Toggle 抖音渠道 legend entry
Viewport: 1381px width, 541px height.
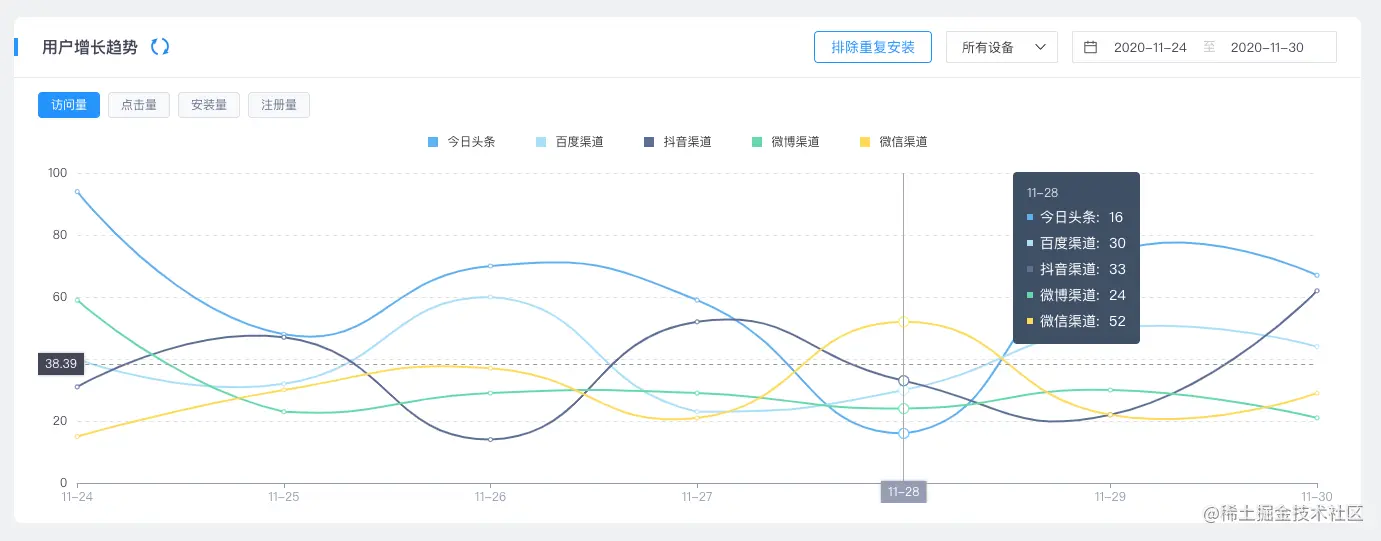677,142
